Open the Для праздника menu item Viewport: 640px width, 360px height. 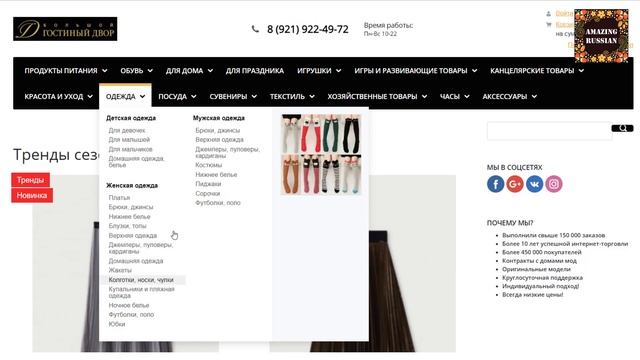tap(255, 71)
